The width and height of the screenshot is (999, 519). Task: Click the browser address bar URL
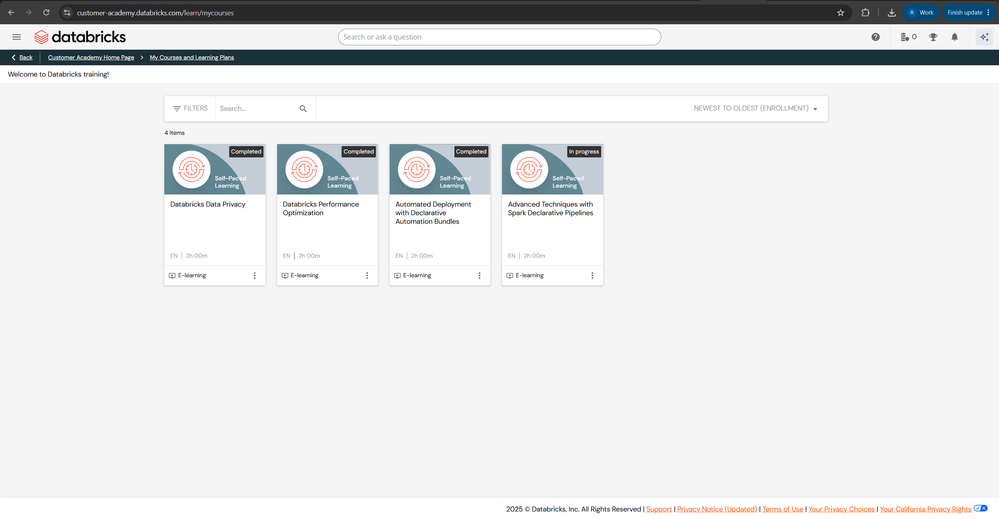pyautogui.click(x=155, y=12)
